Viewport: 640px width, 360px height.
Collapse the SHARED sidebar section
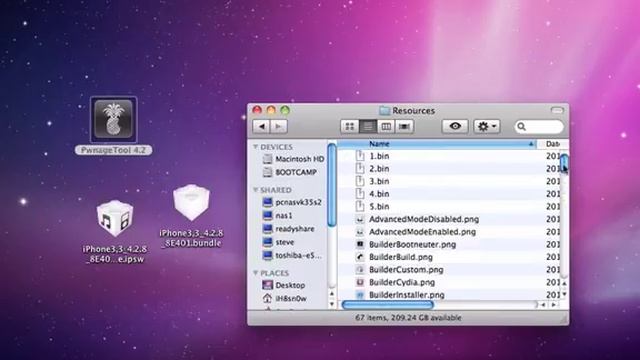coord(256,190)
